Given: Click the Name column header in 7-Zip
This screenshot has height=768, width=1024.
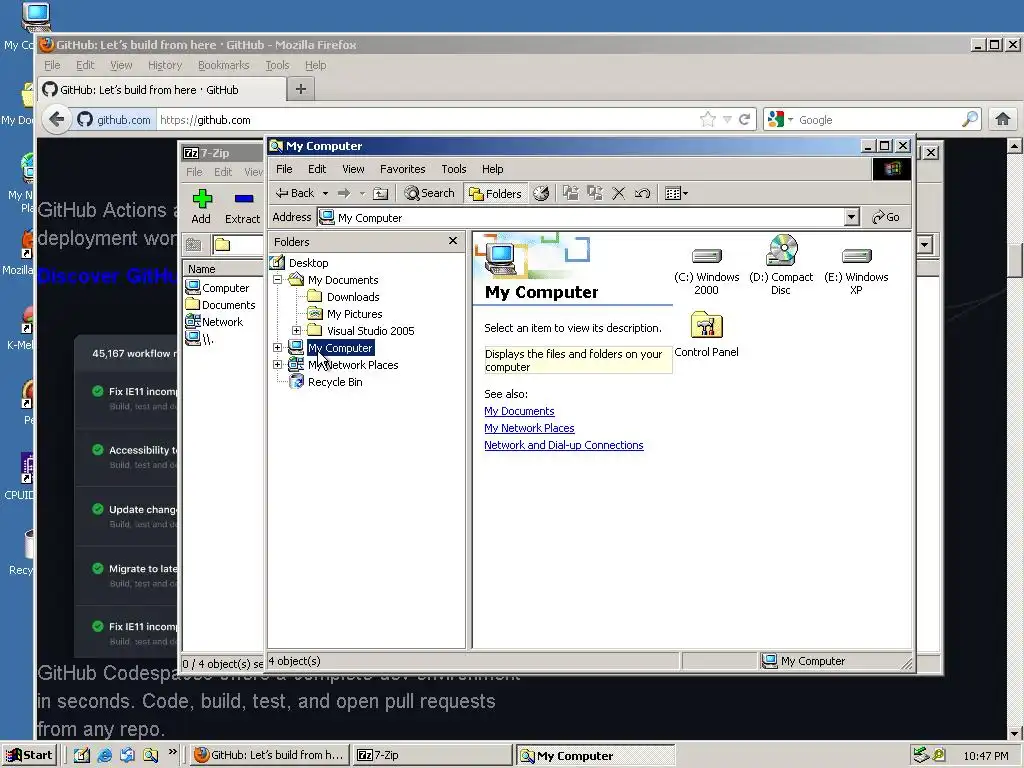Looking at the screenshot, I should tap(223, 269).
